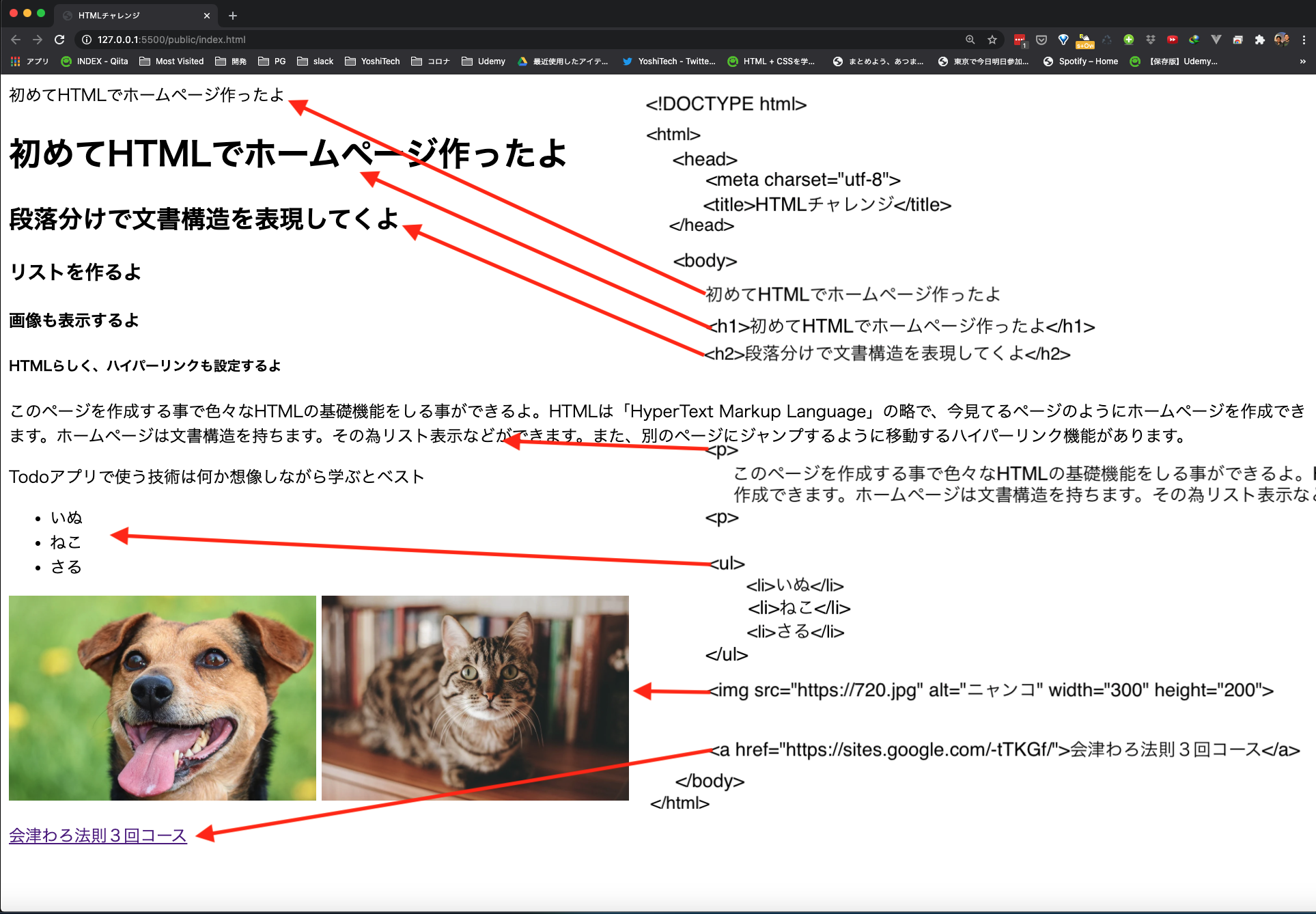Open the アプリ bookmarks shortcut

click(x=30, y=61)
